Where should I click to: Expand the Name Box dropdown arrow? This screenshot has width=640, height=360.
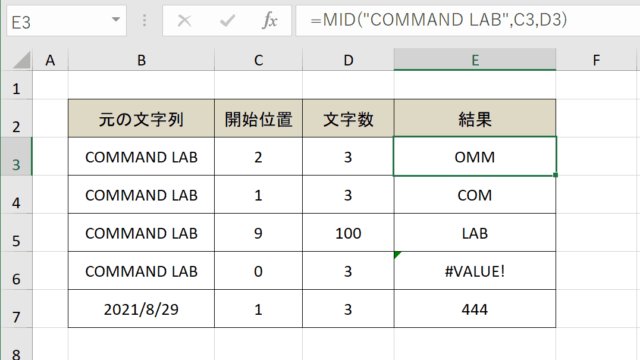point(116,20)
